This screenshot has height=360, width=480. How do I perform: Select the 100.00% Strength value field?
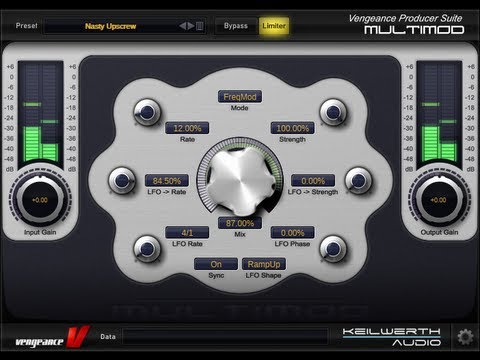(x=292, y=128)
